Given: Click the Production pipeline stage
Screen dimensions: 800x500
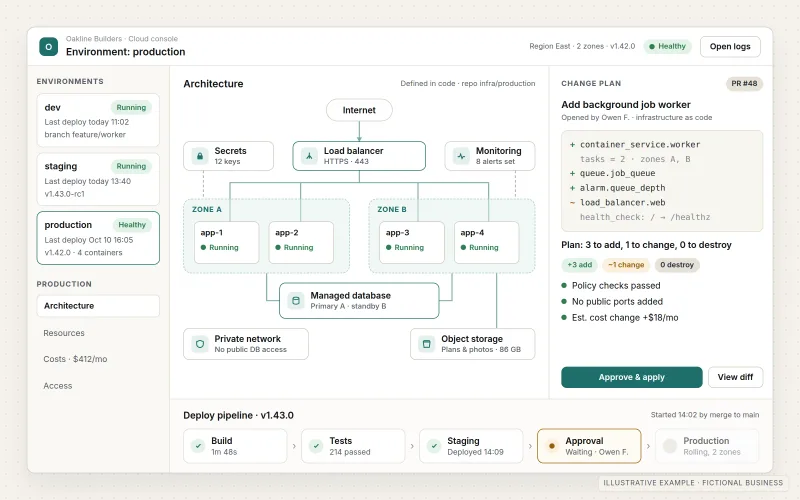Looking at the screenshot, I should (x=707, y=446).
